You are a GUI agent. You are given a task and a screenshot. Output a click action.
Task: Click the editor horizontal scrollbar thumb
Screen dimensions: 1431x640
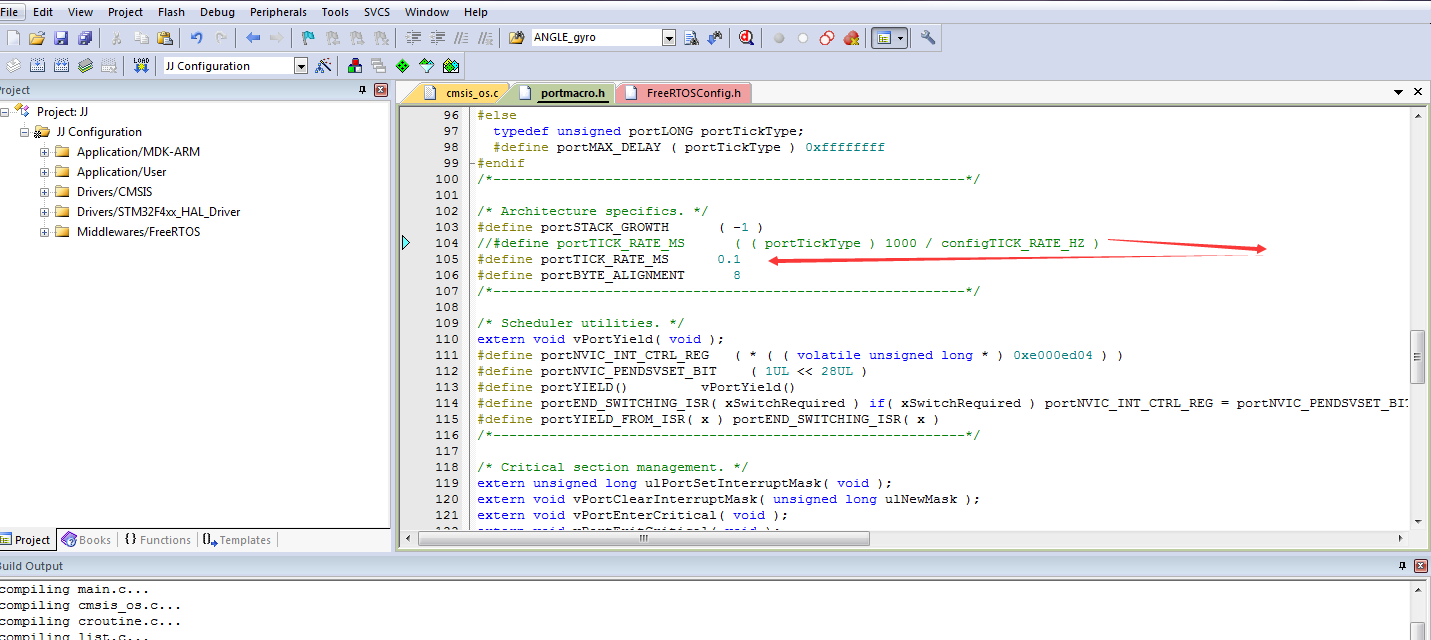(643, 538)
